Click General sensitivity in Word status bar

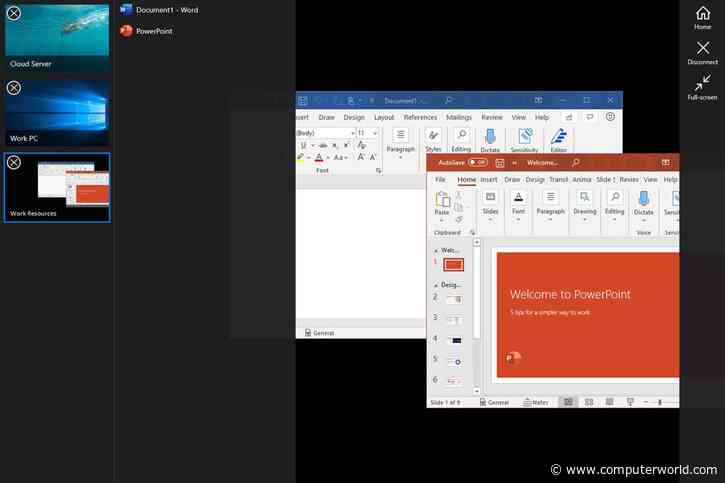pos(319,333)
